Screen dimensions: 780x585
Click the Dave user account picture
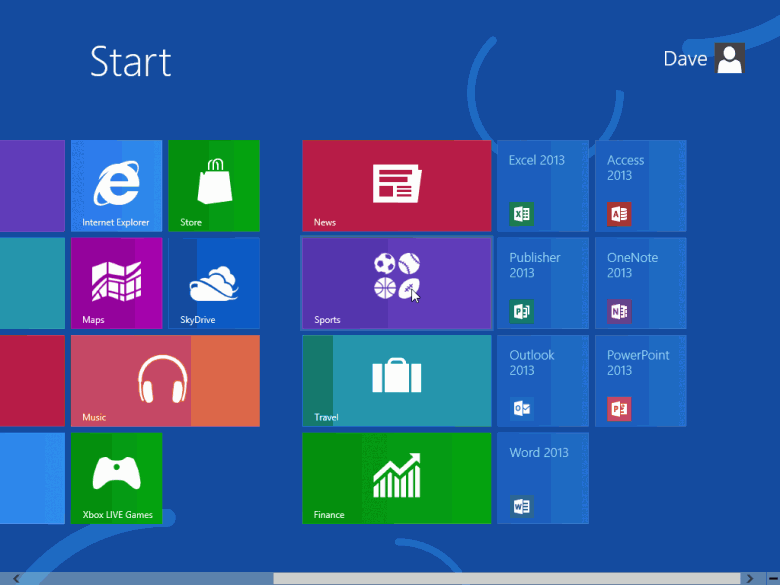[x=730, y=58]
